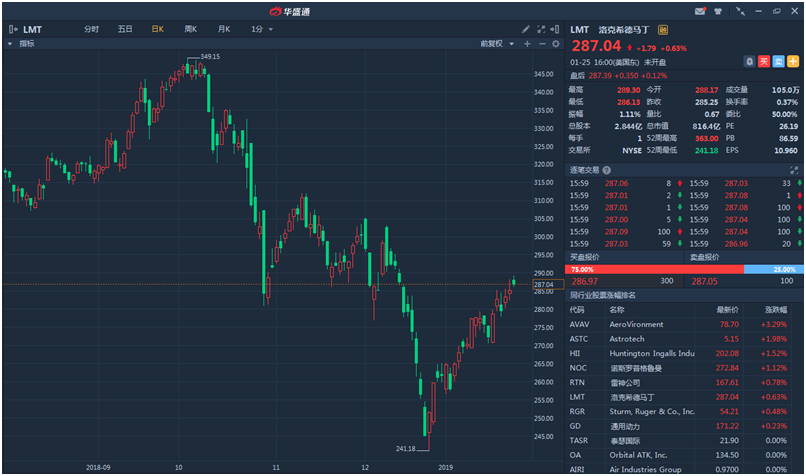Open TASR 泰瑟国际 row

[684, 441]
